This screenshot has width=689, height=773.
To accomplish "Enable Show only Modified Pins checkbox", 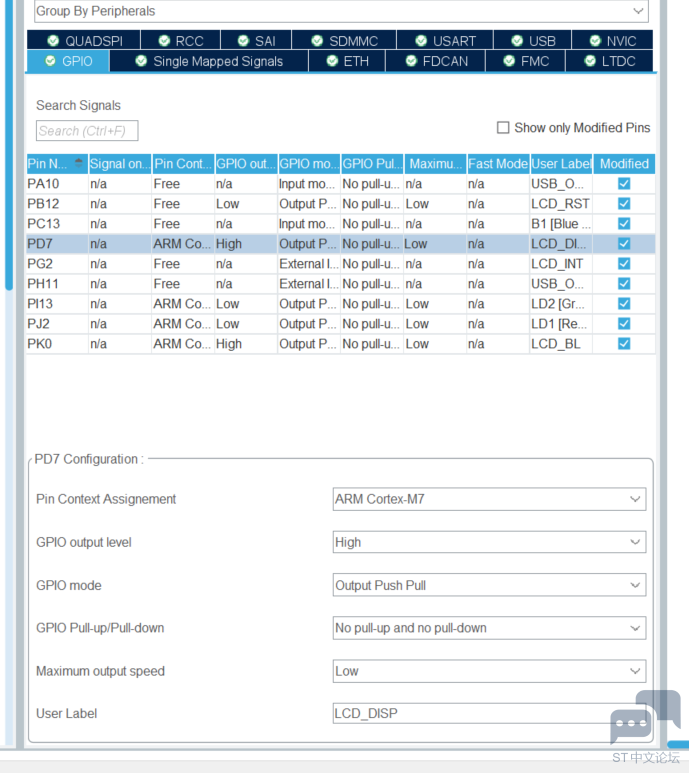I will 503,128.
